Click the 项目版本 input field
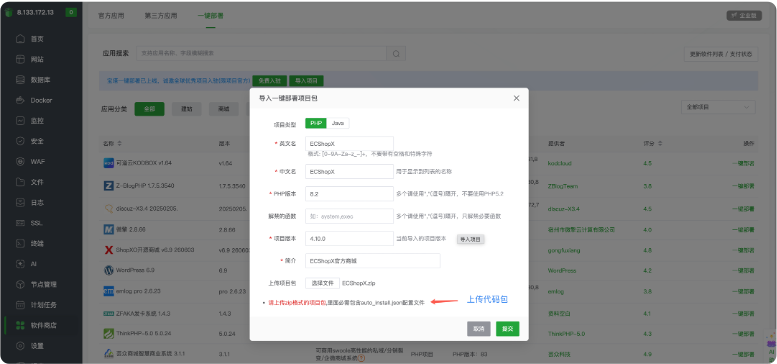 349,239
